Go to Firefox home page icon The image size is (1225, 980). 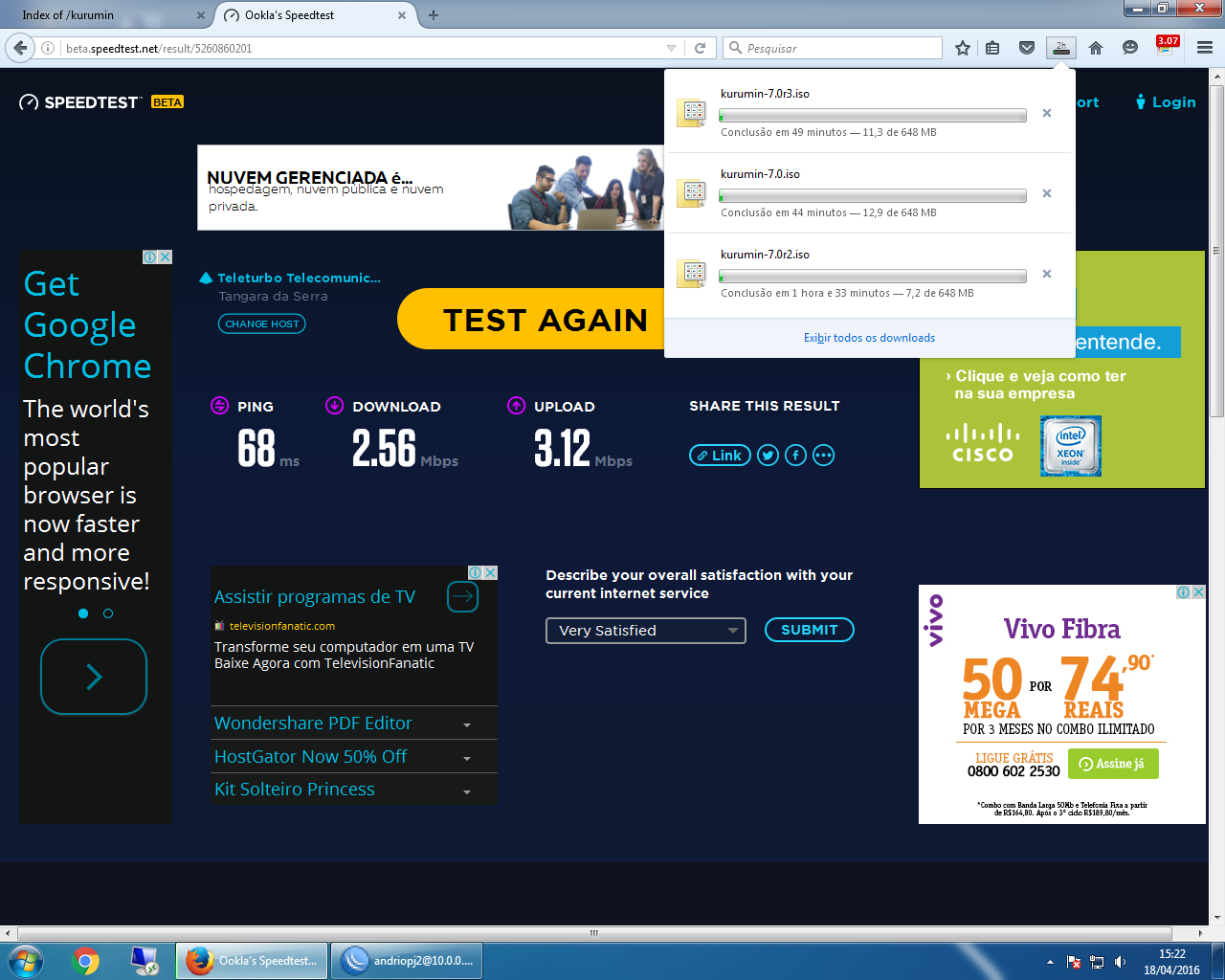pos(1096,48)
